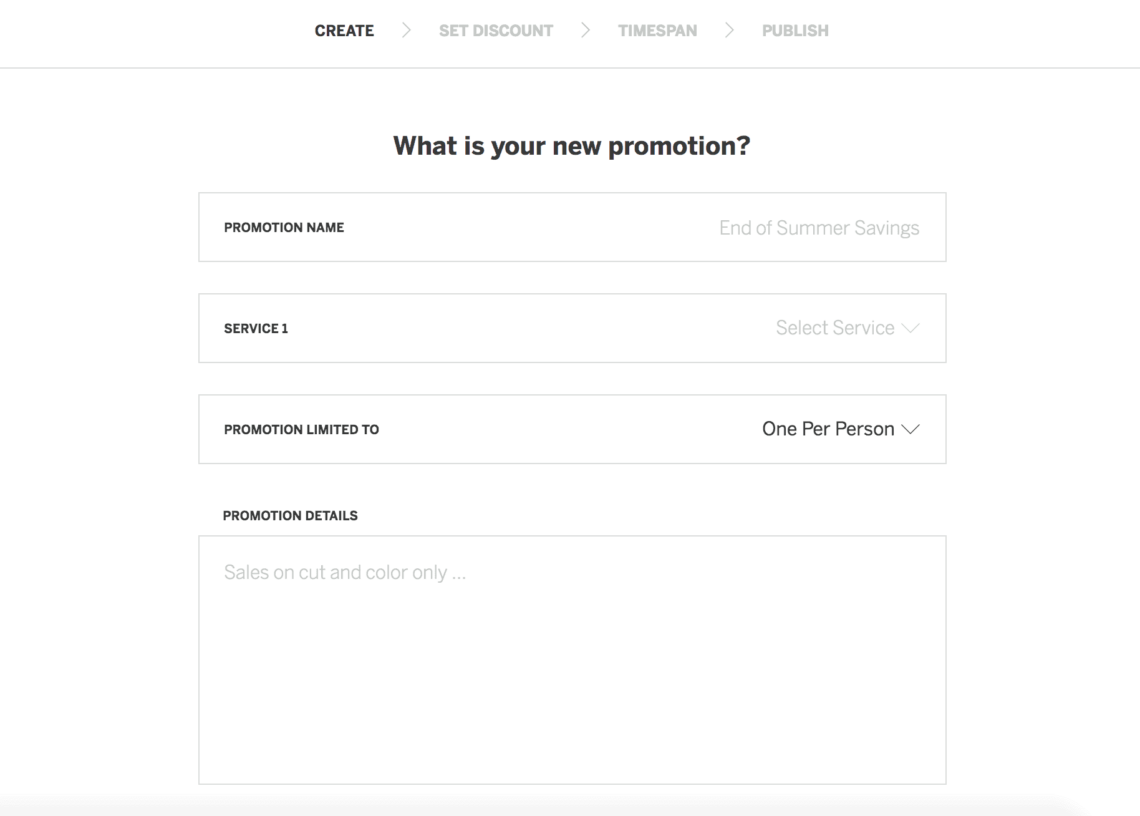Click the chevron arrow after CREATE step
Viewport: 1140px width, 816px height.
(407, 30)
